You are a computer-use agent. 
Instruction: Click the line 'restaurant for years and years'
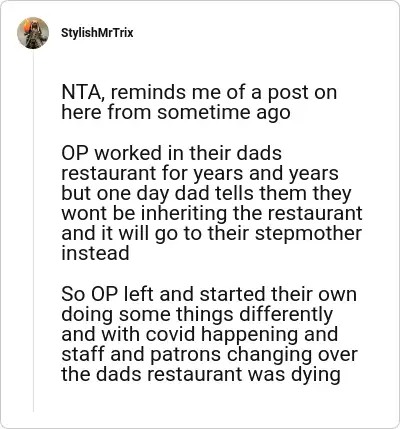(200, 173)
